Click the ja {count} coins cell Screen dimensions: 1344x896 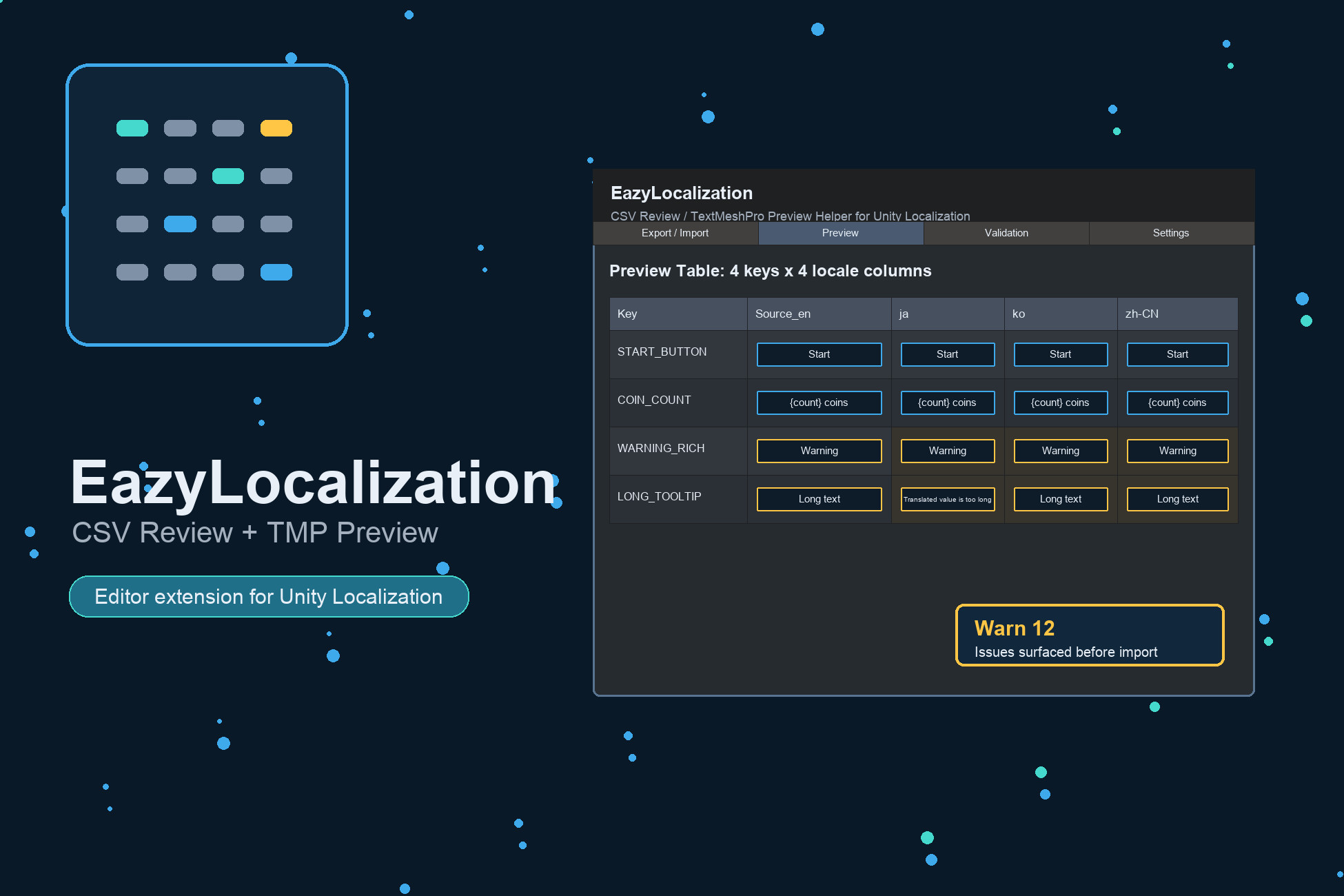[x=948, y=403]
